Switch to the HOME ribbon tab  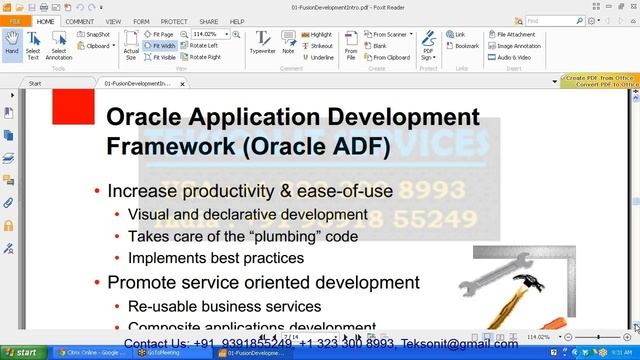point(45,21)
